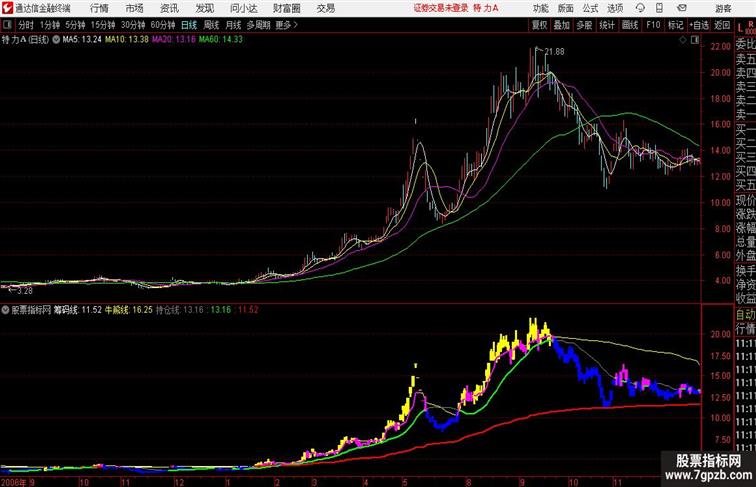Switch to the 60分钟 period

[163, 25]
